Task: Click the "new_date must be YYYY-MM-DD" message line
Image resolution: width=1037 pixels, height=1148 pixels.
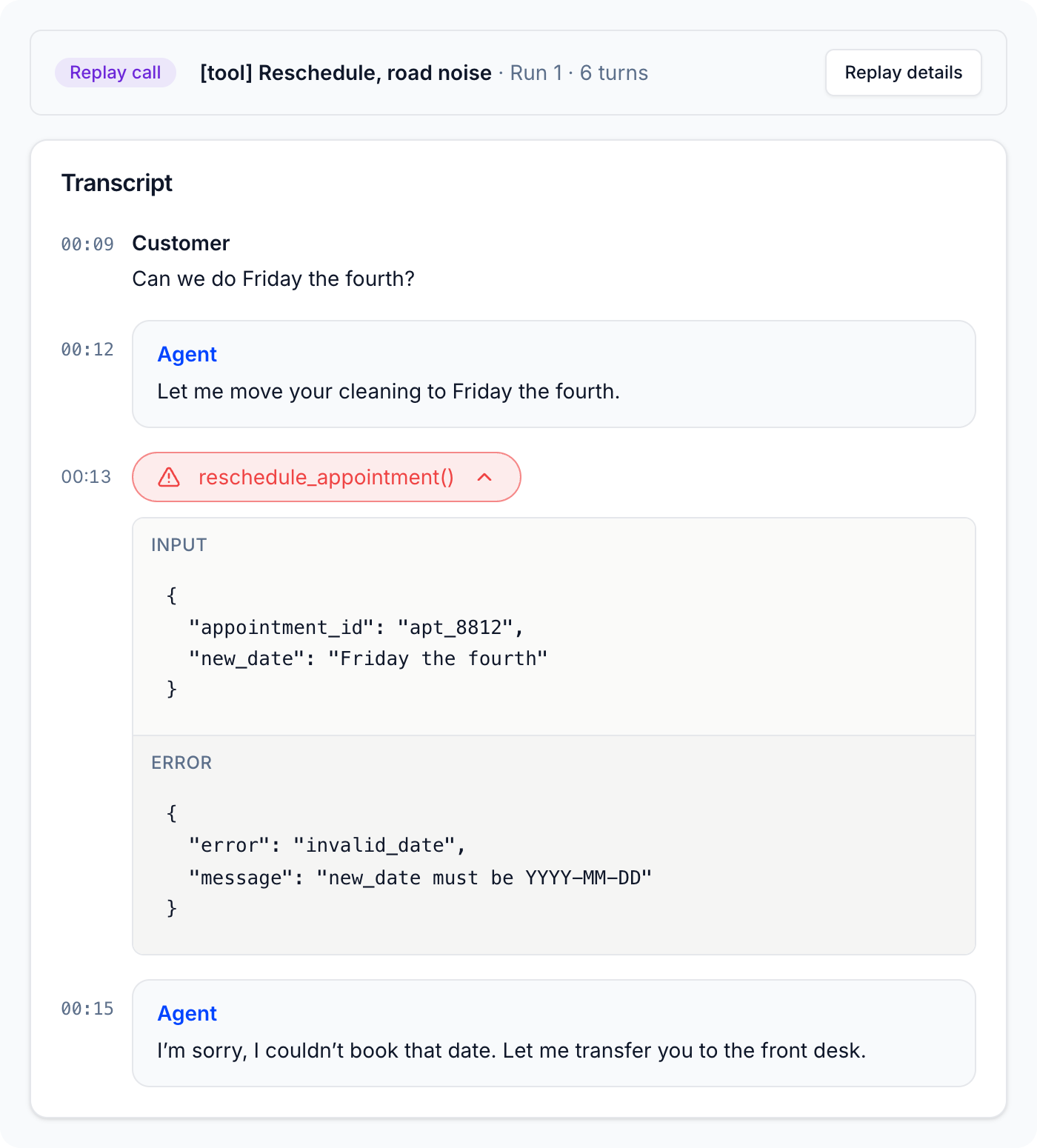Action: [x=420, y=878]
